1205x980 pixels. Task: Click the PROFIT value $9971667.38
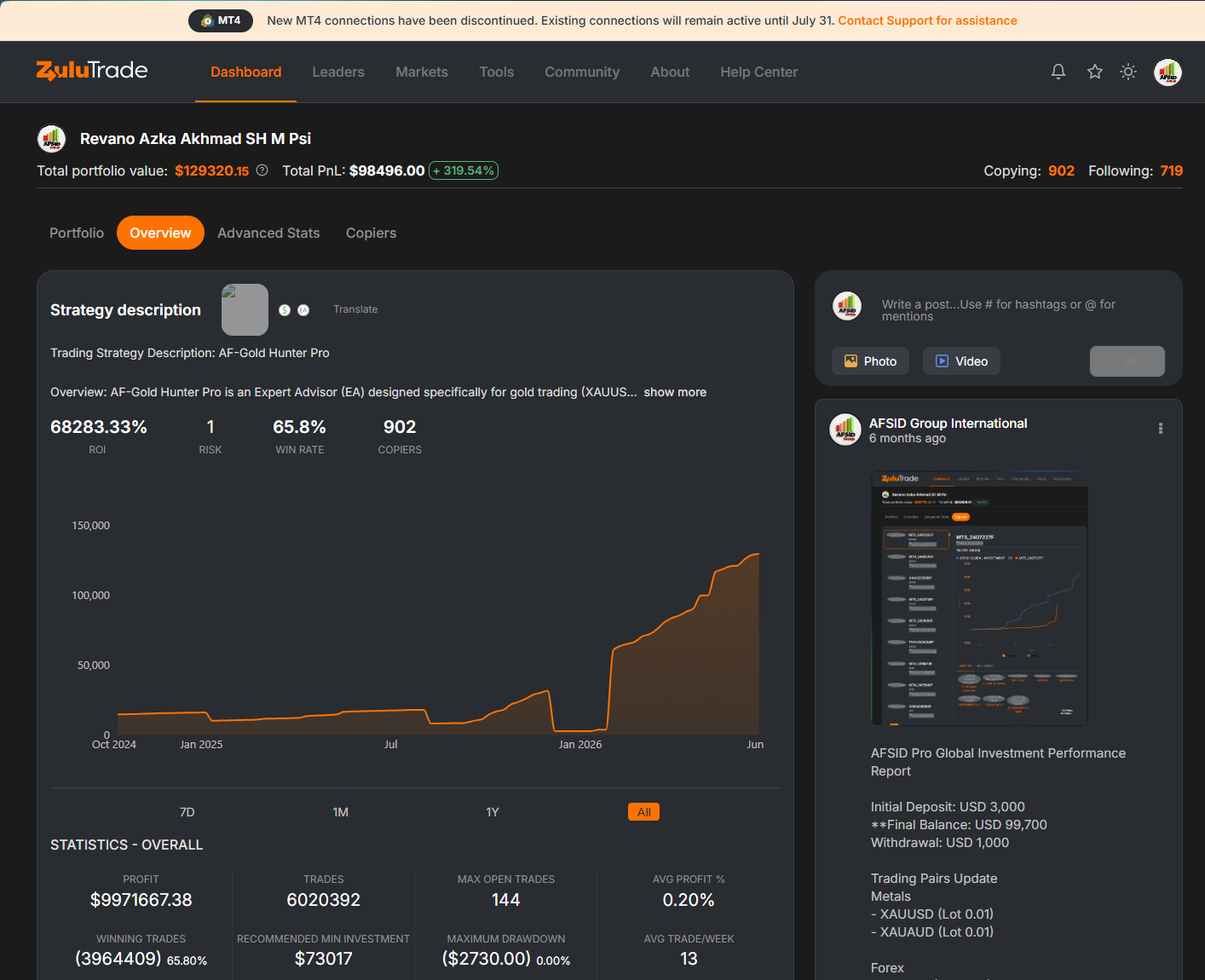click(141, 900)
